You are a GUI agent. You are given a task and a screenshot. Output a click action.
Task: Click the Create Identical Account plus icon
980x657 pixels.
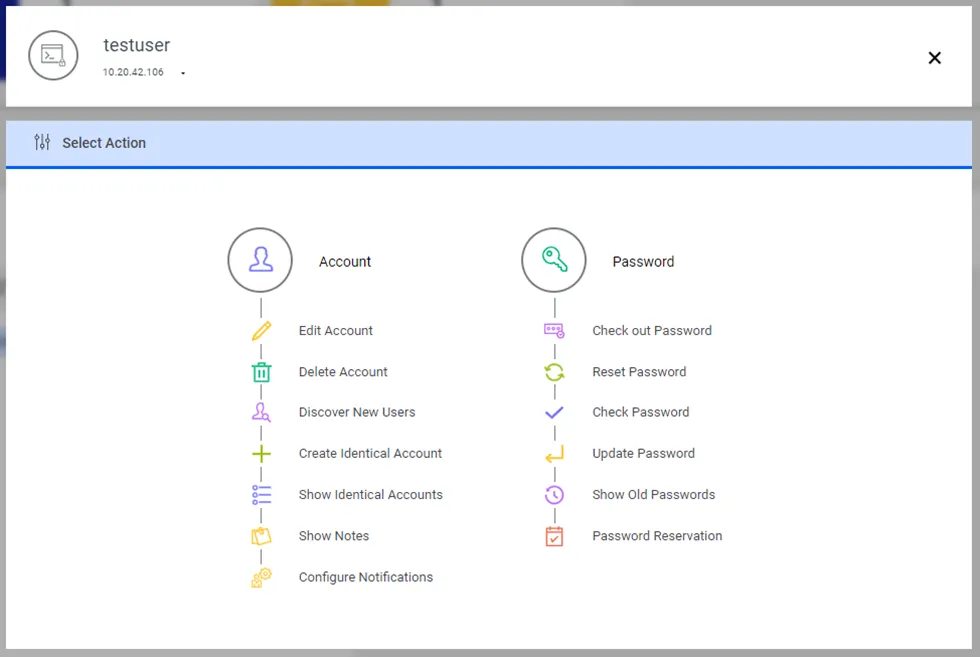pyautogui.click(x=261, y=454)
